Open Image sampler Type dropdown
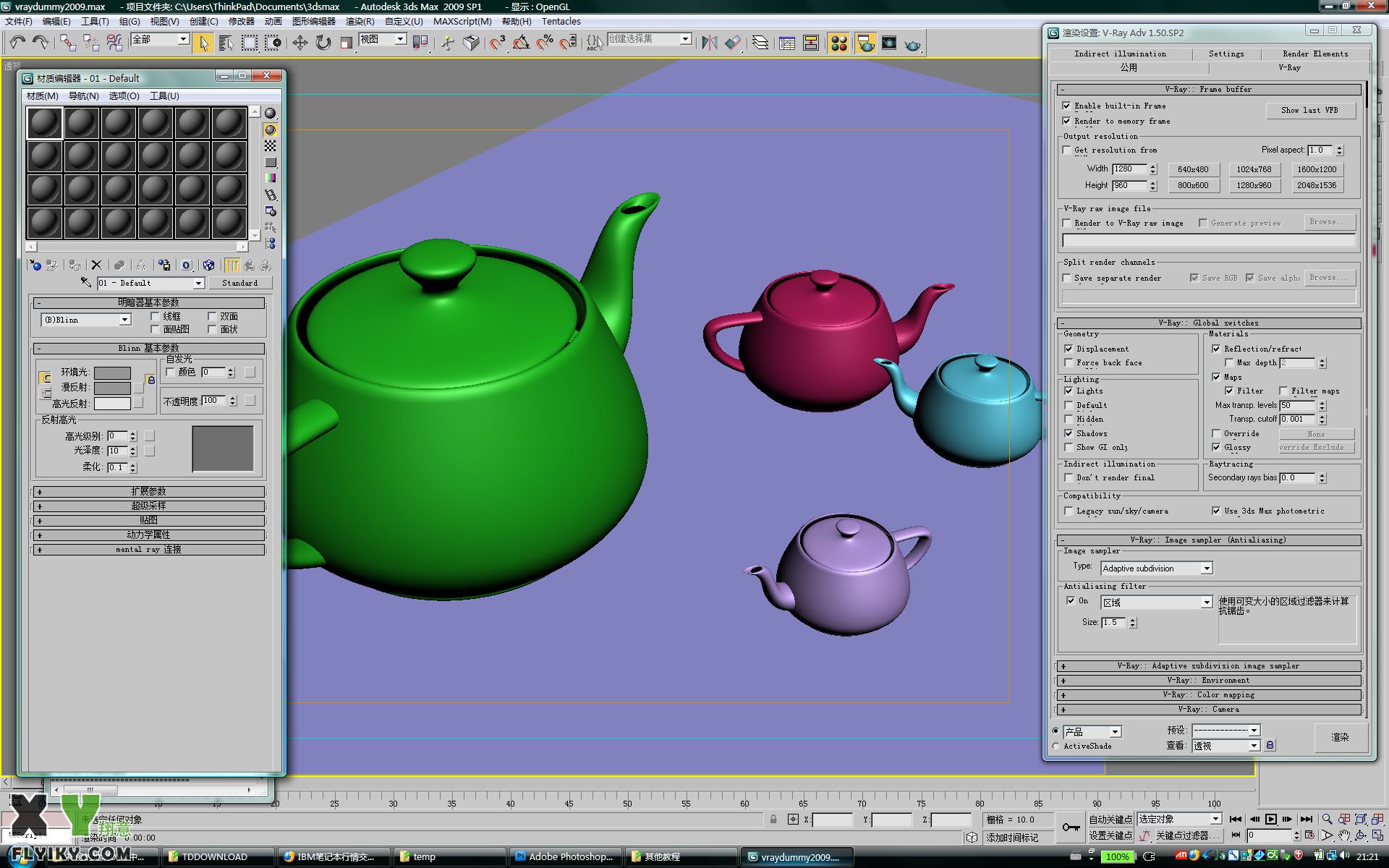 coord(1156,569)
